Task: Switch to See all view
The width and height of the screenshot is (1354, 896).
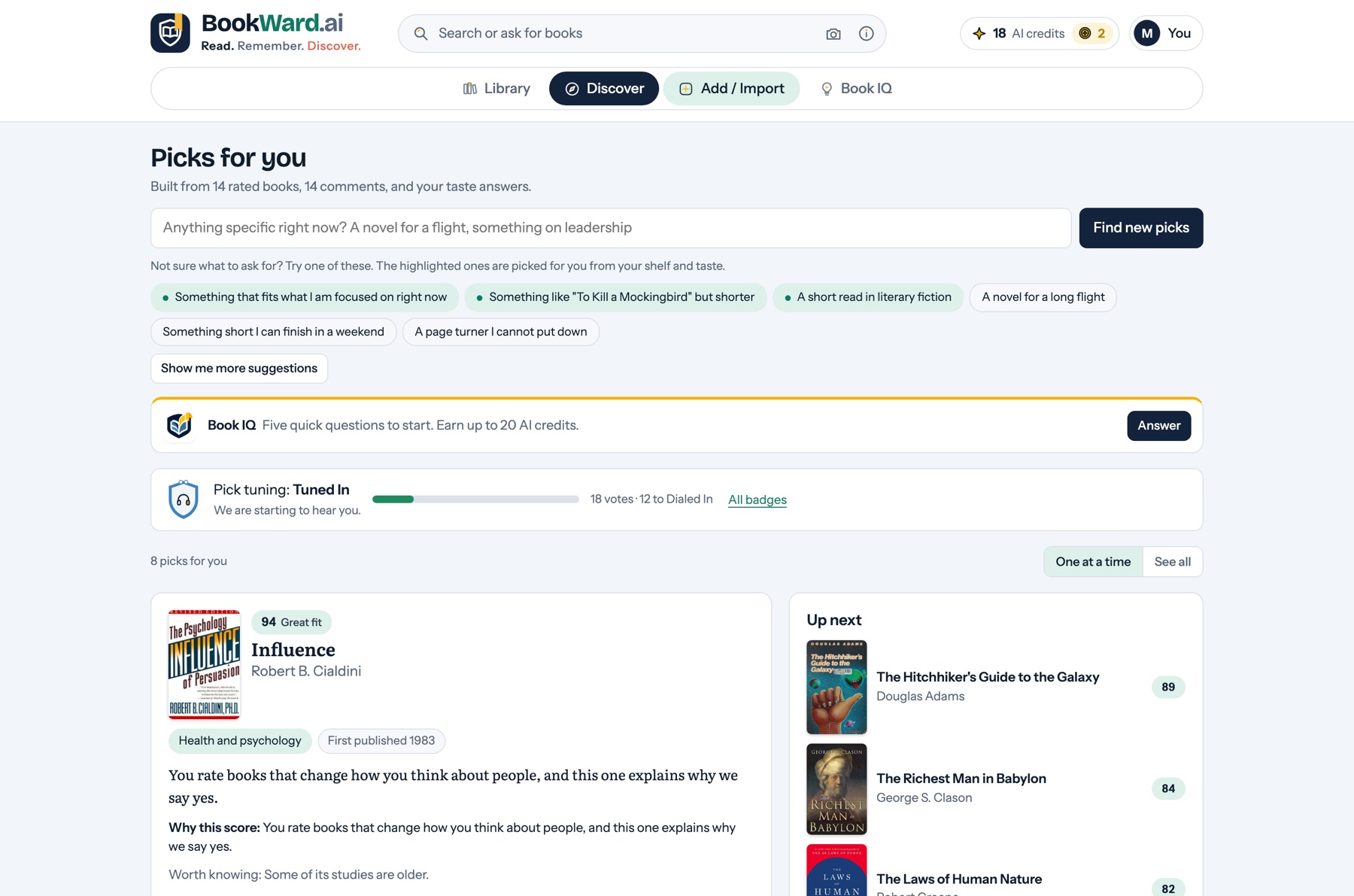Action: (x=1172, y=562)
